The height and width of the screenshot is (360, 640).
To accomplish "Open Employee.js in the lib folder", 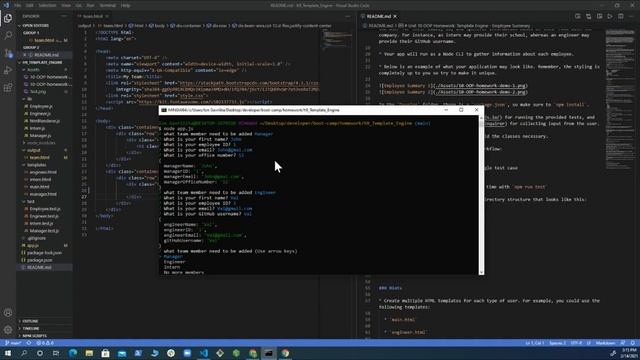I will 40,106.
